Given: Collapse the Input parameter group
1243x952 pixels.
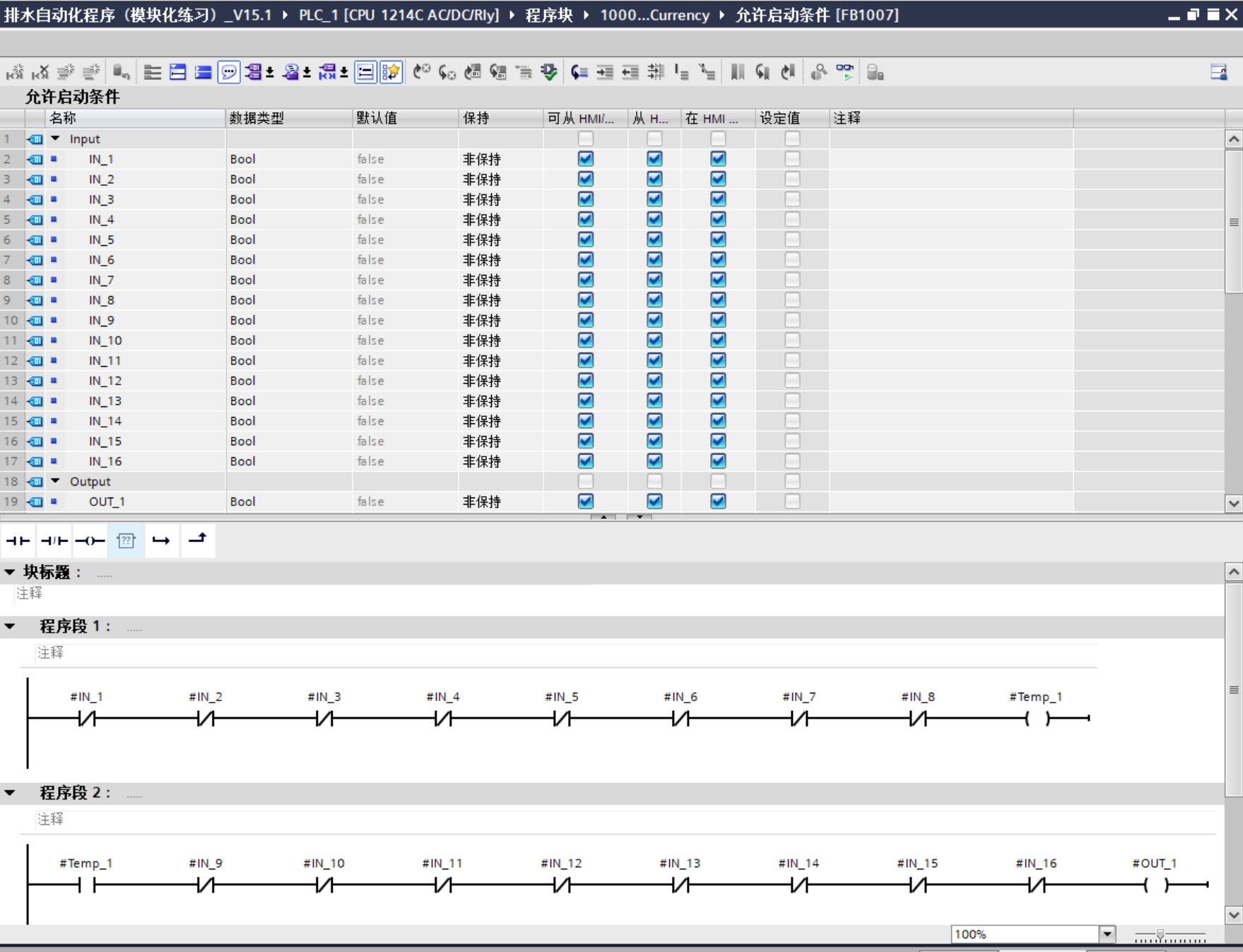Looking at the screenshot, I should click(x=55, y=139).
